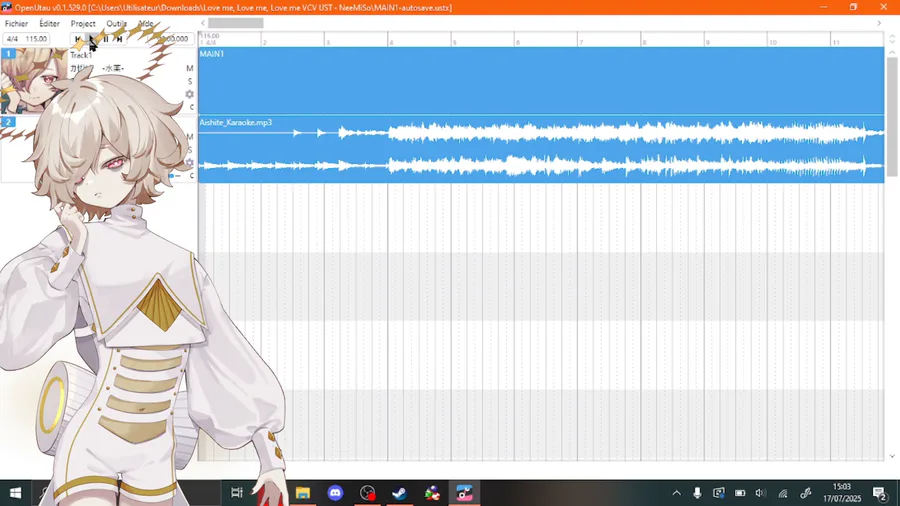The width and height of the screenshot is (900, 506).
Task: Open the Éditer menu
Action: (x=49, y=24)
